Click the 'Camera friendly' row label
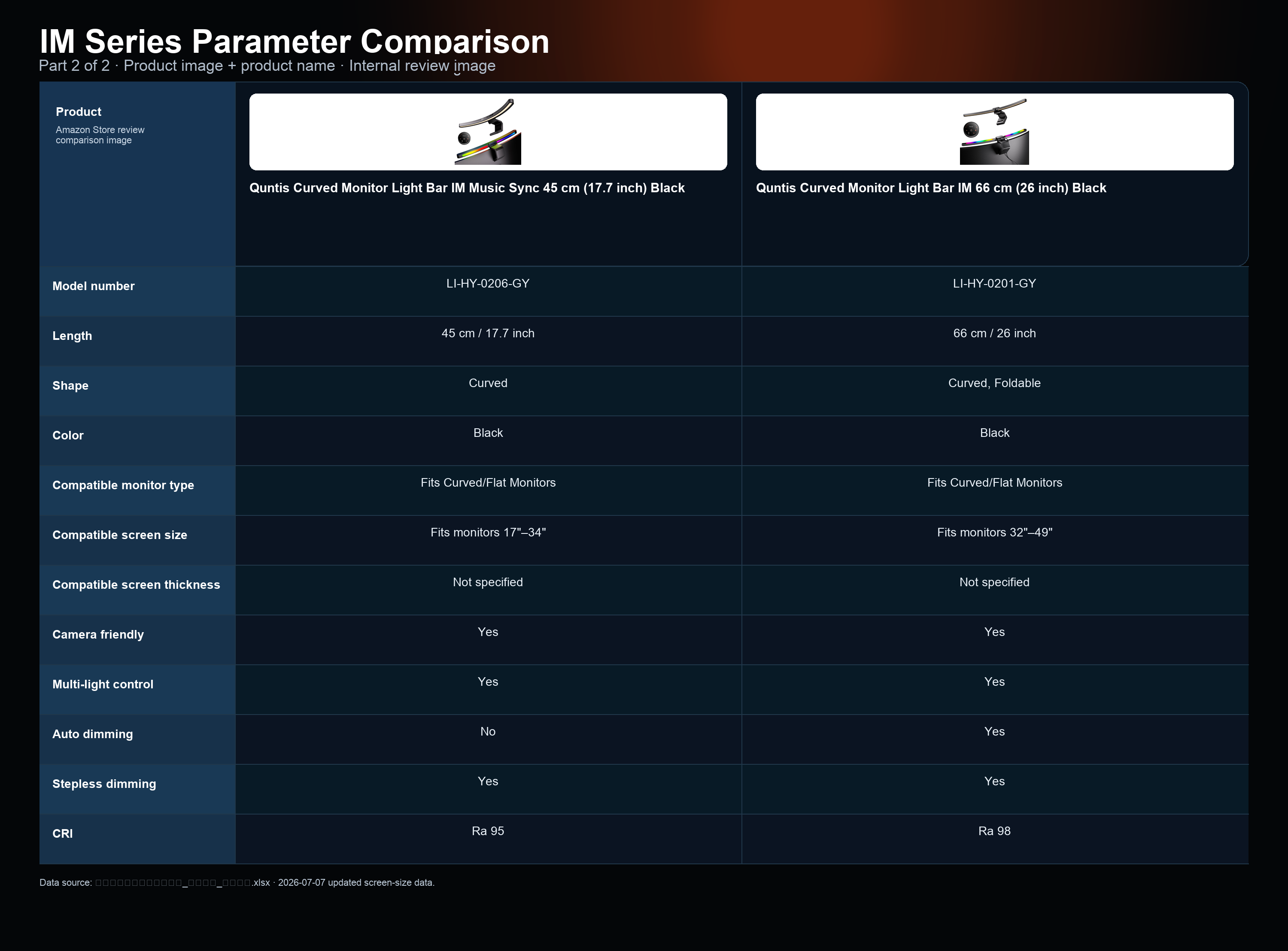This screenshot has width=1288, height=951. point(98,634)
